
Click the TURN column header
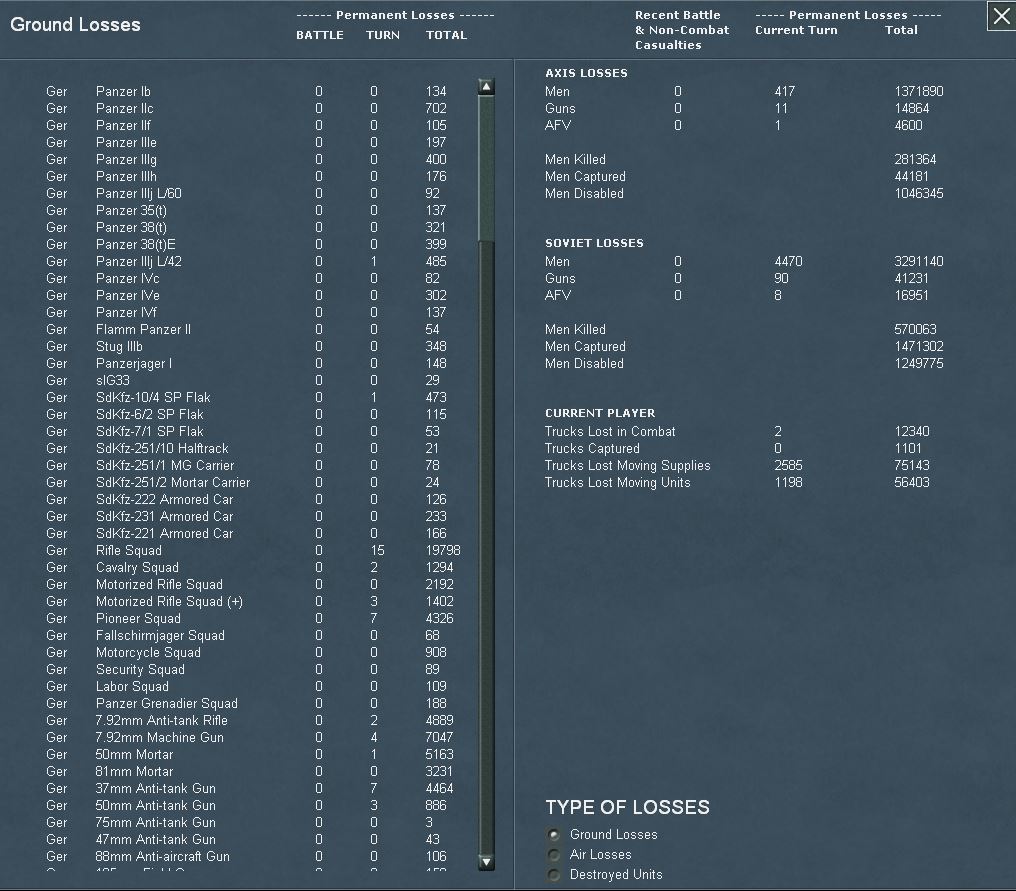[382, 35]
